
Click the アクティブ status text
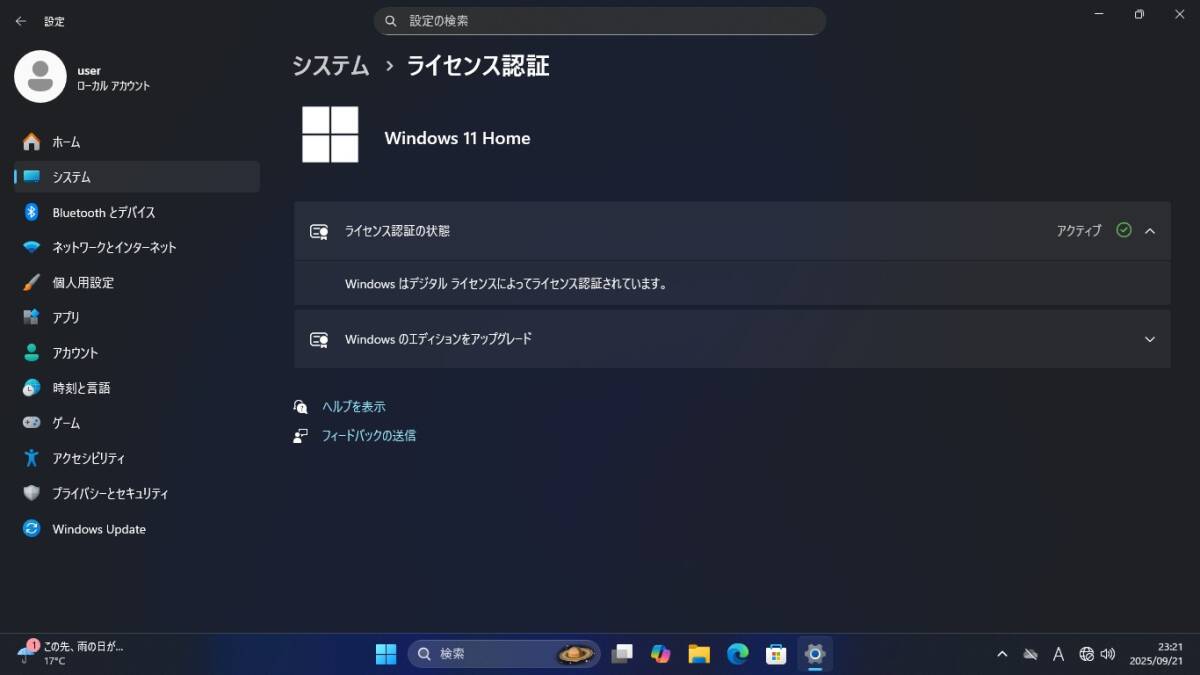point(1079,231)
